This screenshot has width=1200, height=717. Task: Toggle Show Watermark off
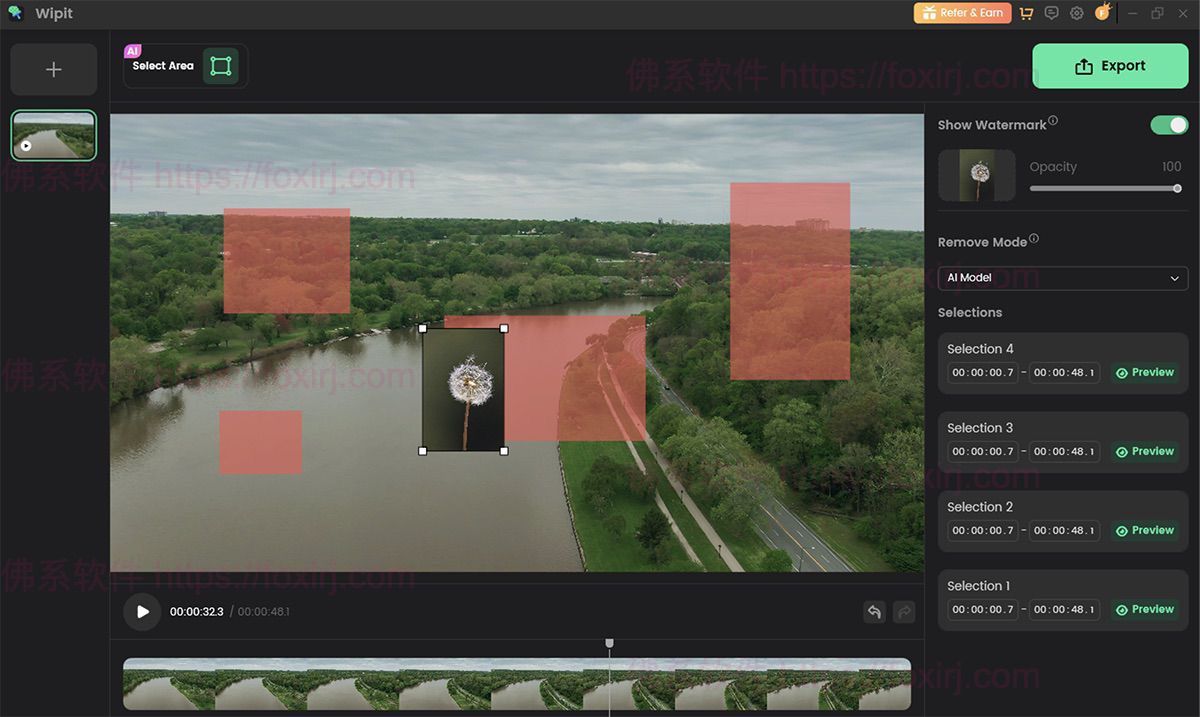coord(1168,124)
